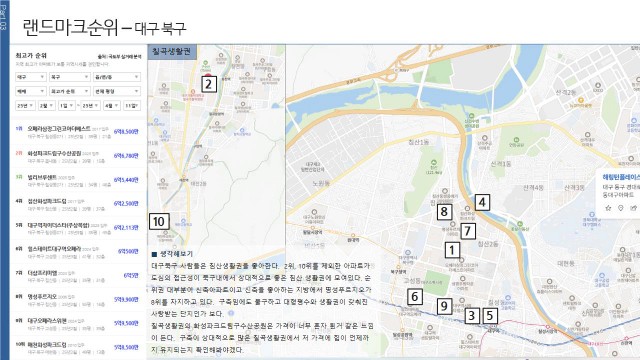This screenshot has width=640, height=360.
Task: Open the 4월 end month dropdown
Action: pyautogui.click(x=111, y=105)
